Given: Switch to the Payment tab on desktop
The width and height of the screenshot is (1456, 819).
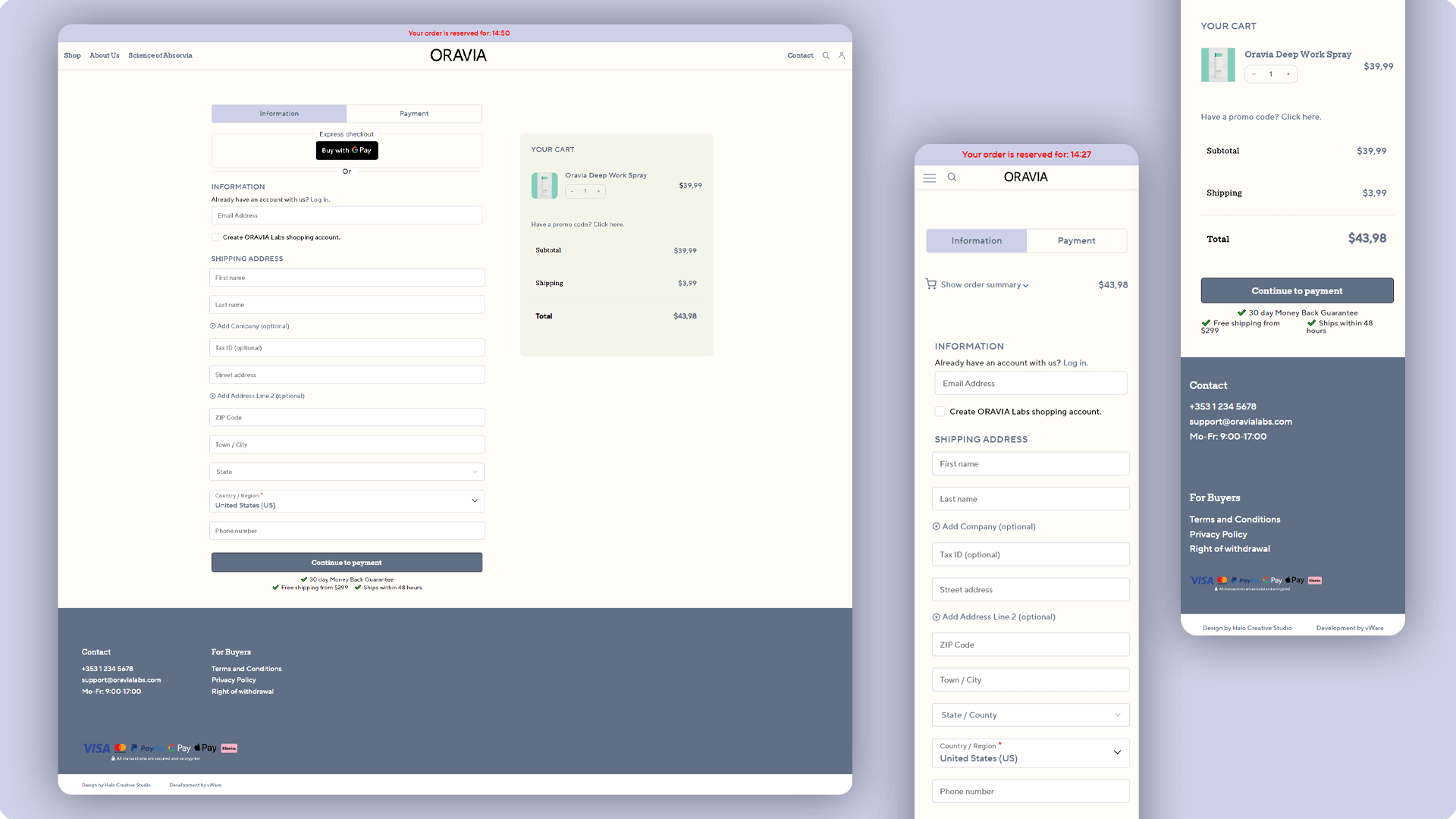Looking at the screenshot, I should pyautogui.click(x=414, y=114).
